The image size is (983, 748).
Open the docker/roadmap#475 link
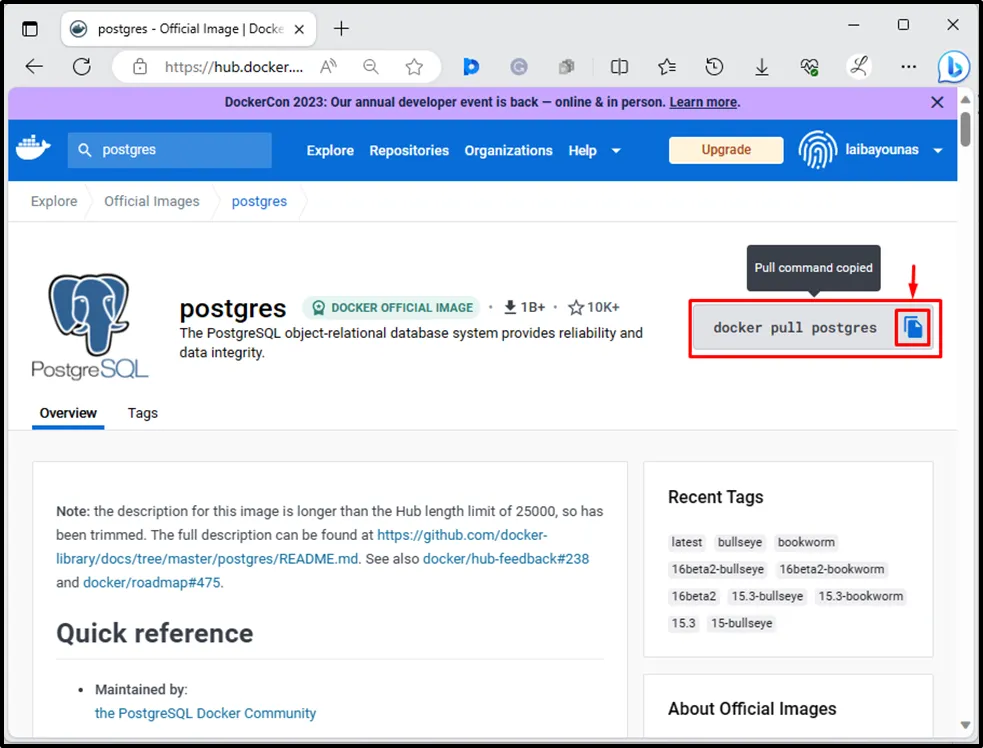(x=152, y=582)
